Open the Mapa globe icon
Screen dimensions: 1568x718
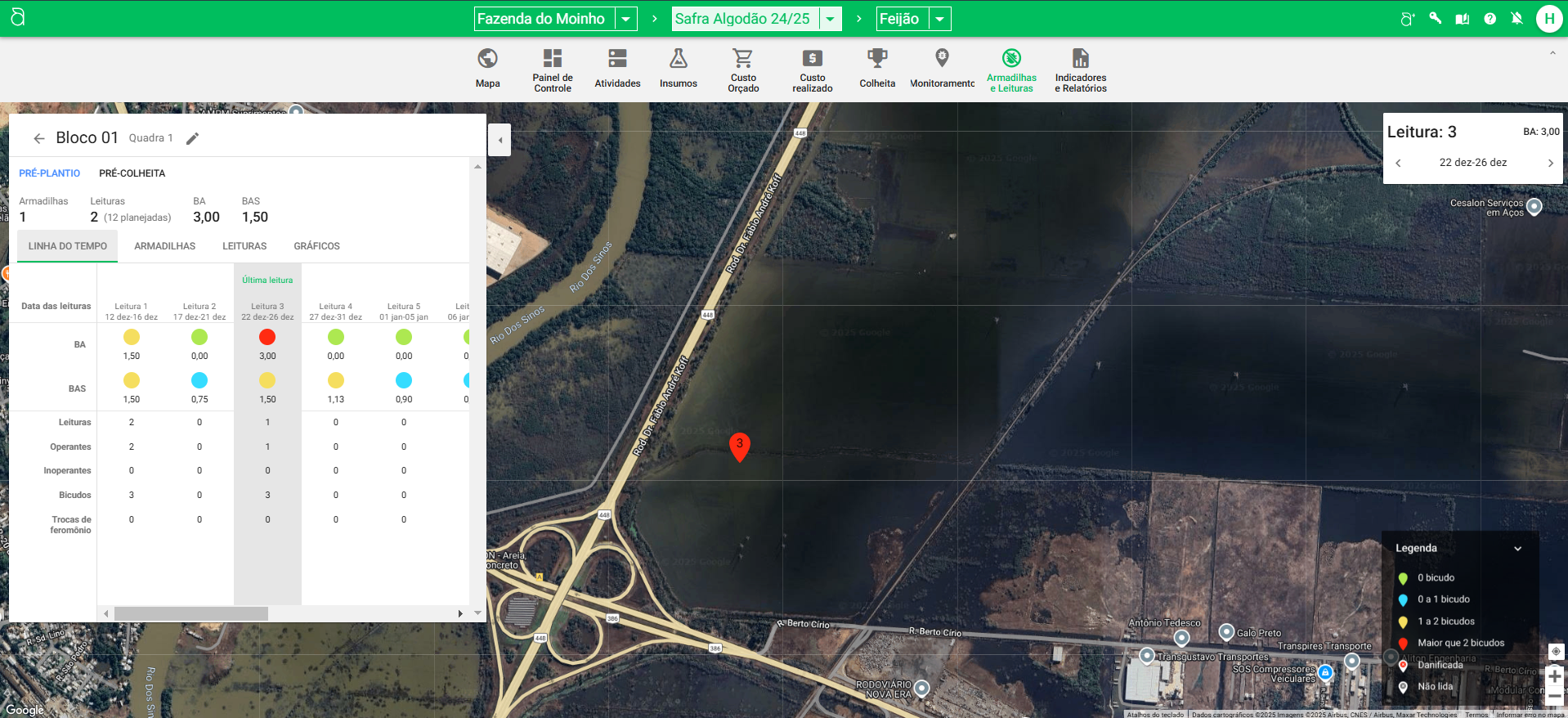[x=487, y=59]
